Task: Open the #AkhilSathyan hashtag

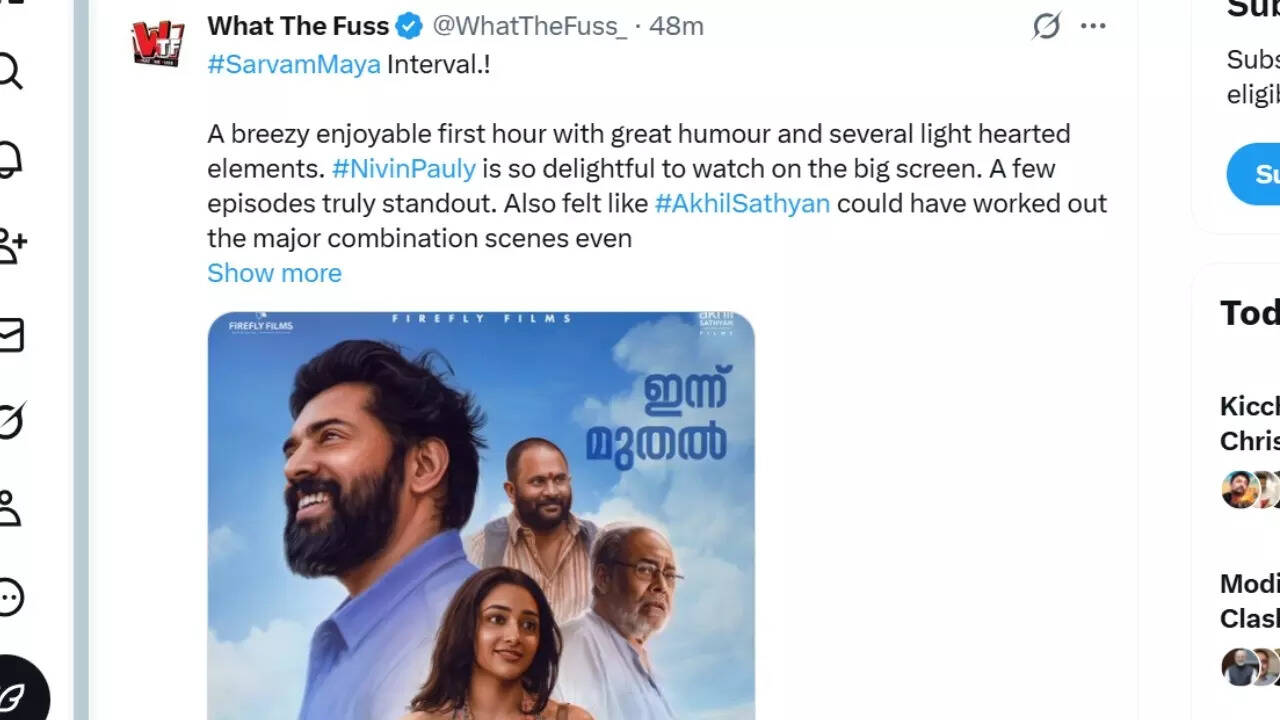Action: click(742, 203)
